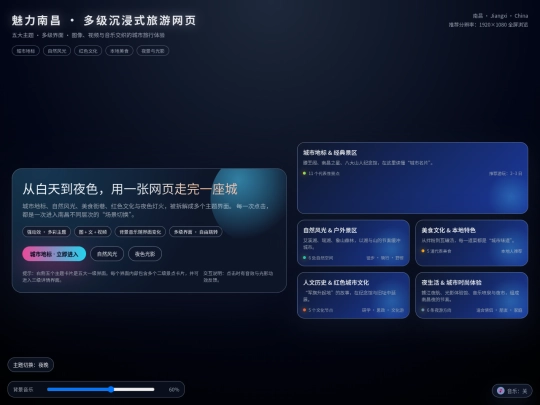The width and height of the screenshot is (540, 405).
Task: Toggle the 主题切换: 夜晚 theme switch
Action: (x=31, y=365)
